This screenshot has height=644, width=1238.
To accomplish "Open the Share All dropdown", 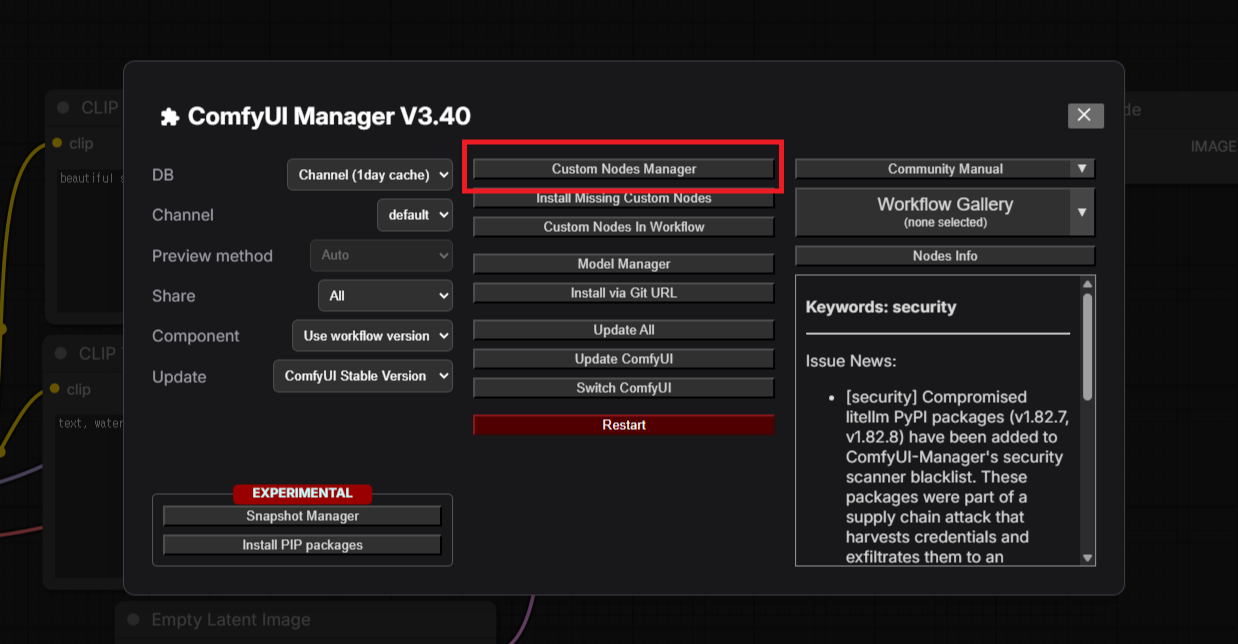I will (385, 296).
